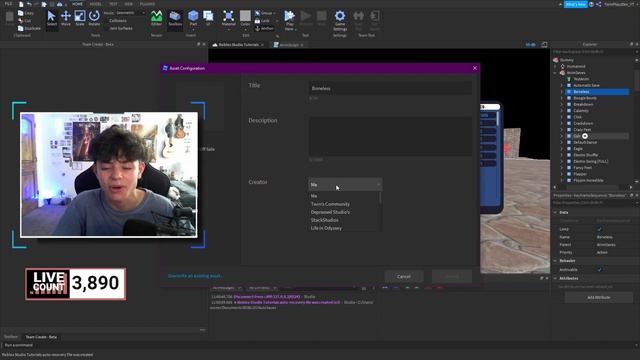Open the VIEW ribbon tab
Viewport: 640px width, 360px height.
click(129, 4)
